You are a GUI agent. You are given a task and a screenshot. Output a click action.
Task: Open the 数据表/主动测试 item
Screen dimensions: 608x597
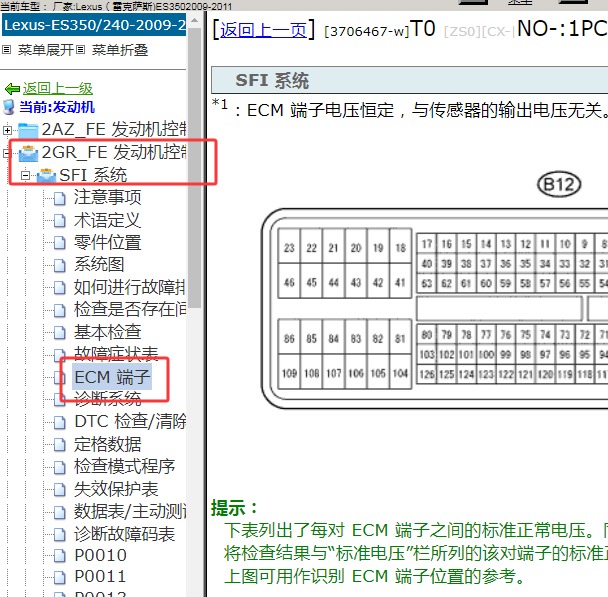click(130, 512)
